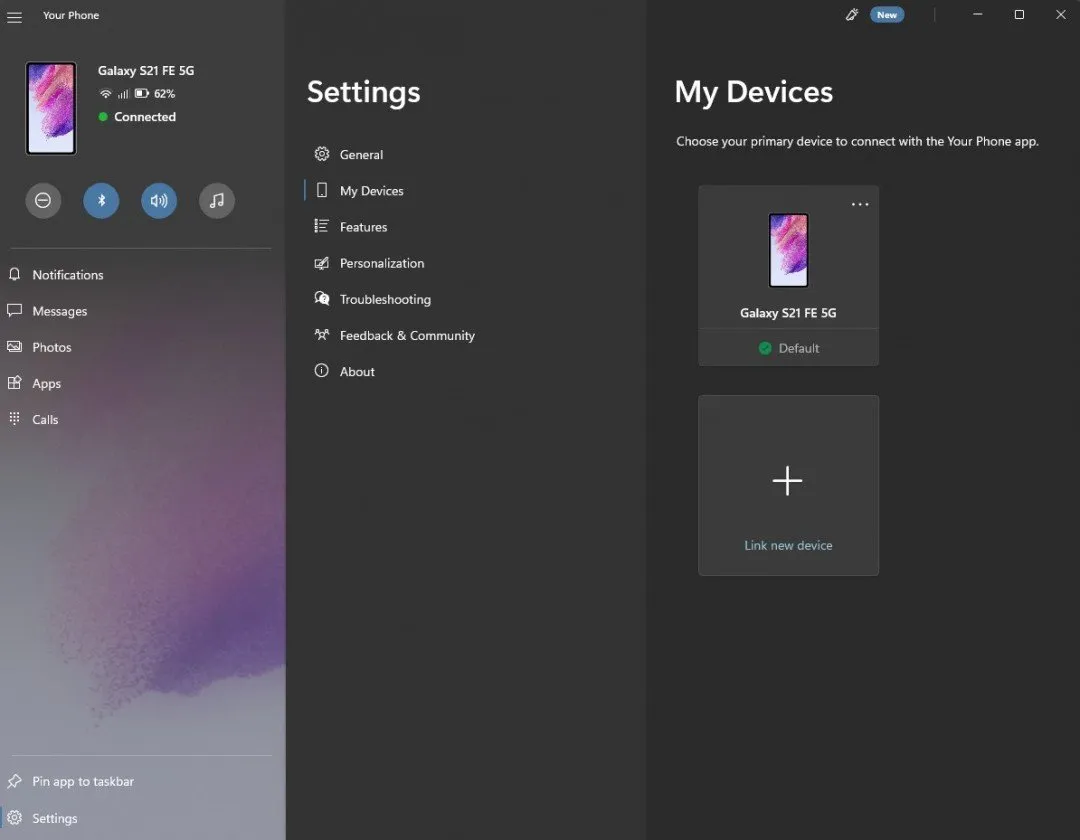Open the Notifications bell section

coord(67,275)
